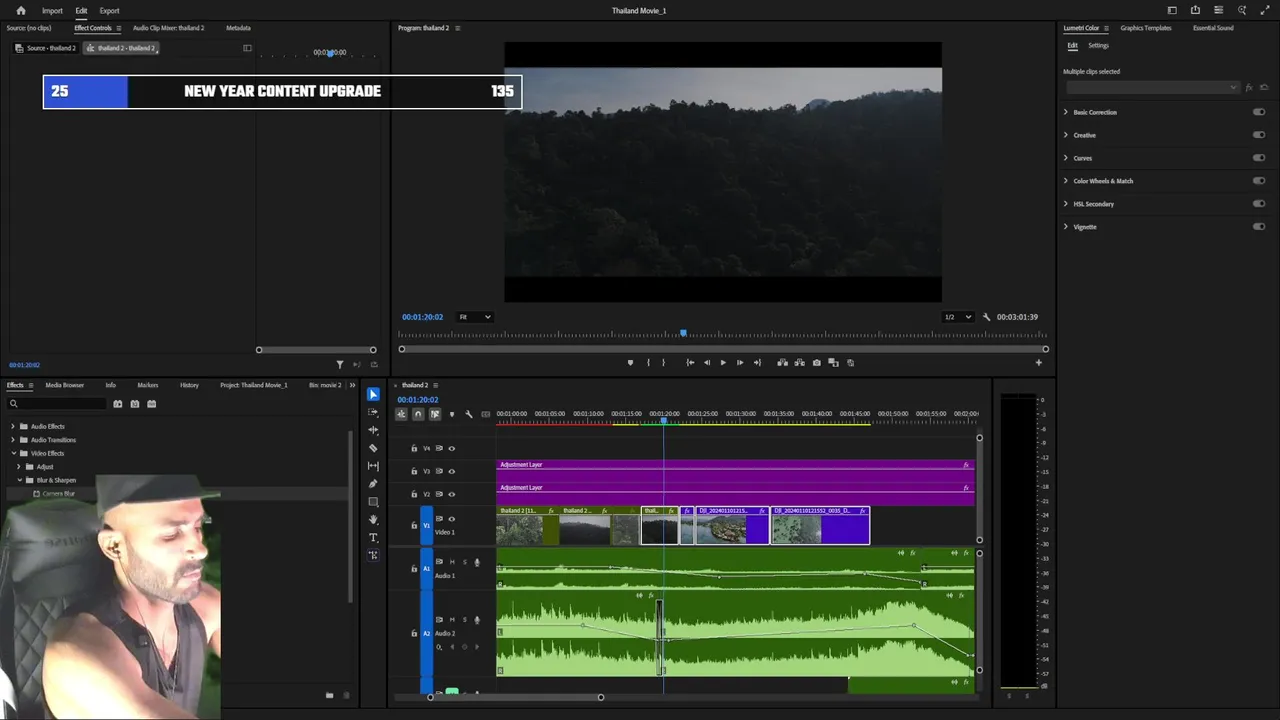
Task: Add a marker in the timeline panel
Action: point(451,414)
